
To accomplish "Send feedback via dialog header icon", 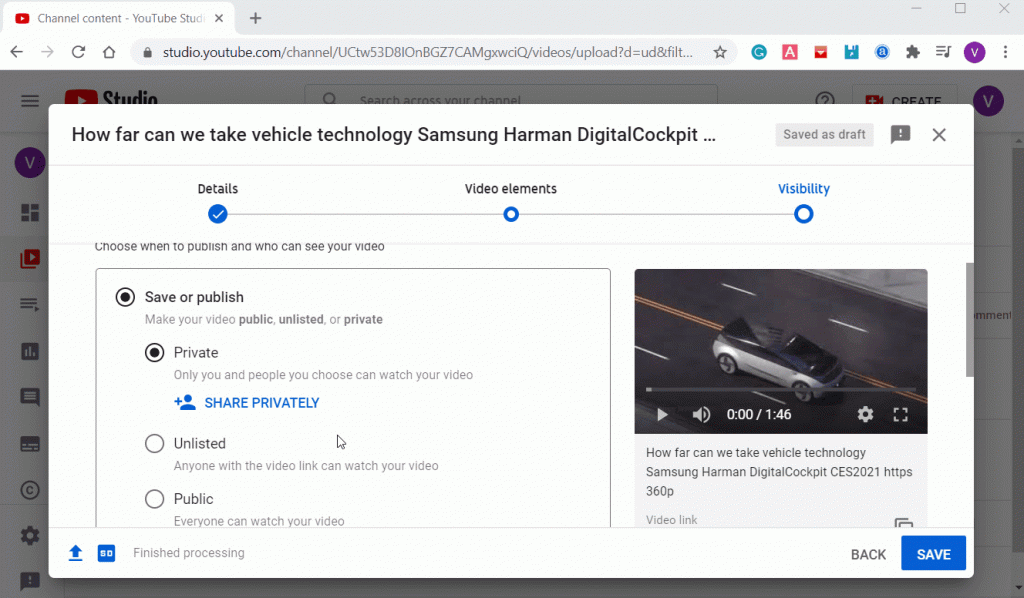I will (x=901, y=134).
